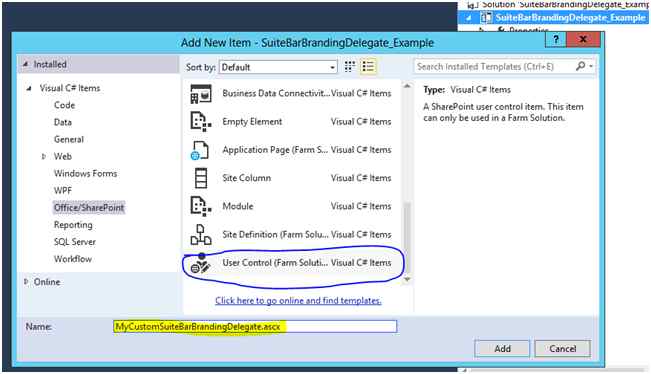
Task: Select the Workflow category
Action: click(73, 259)
